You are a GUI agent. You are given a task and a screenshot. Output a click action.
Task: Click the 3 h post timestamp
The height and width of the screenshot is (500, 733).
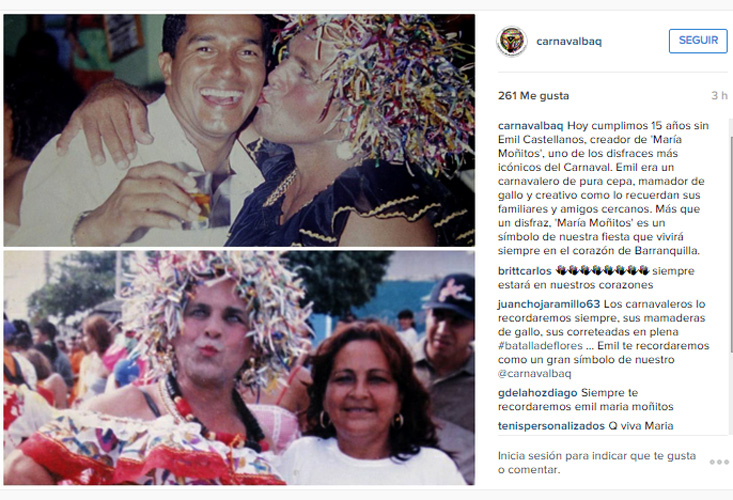point(719,96)
